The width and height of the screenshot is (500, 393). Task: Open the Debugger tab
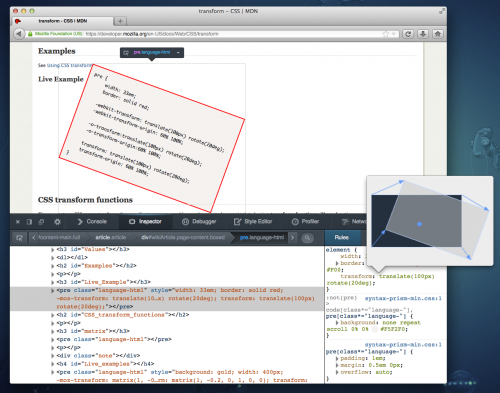coord(199,222)
